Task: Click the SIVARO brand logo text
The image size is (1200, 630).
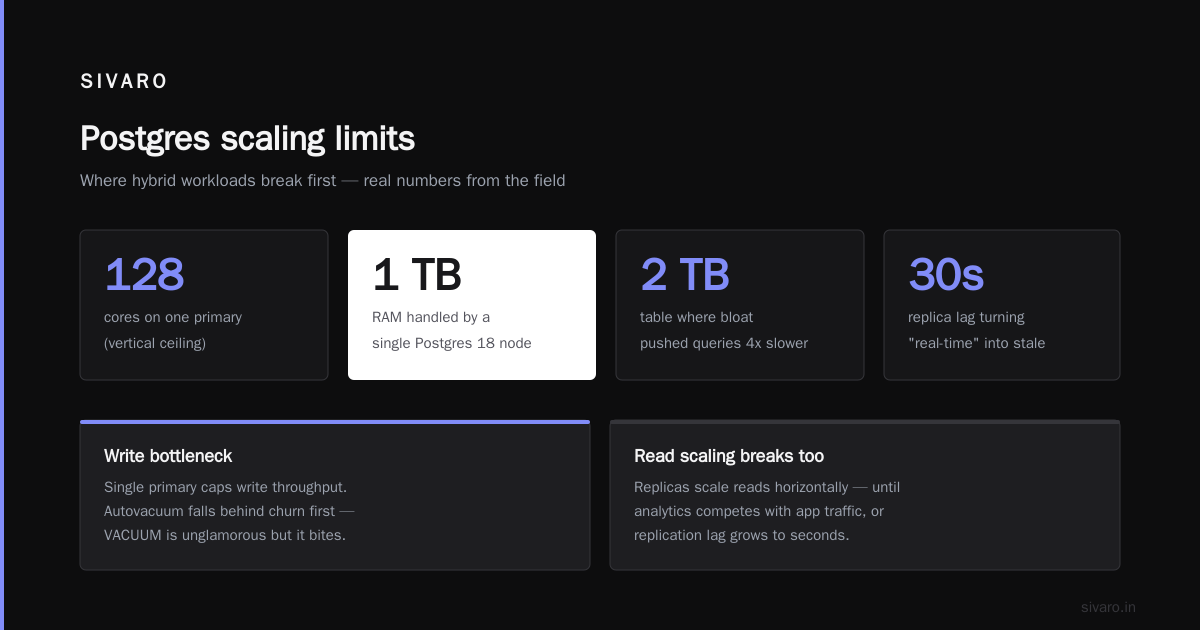Action: click(x=124, y=82)
